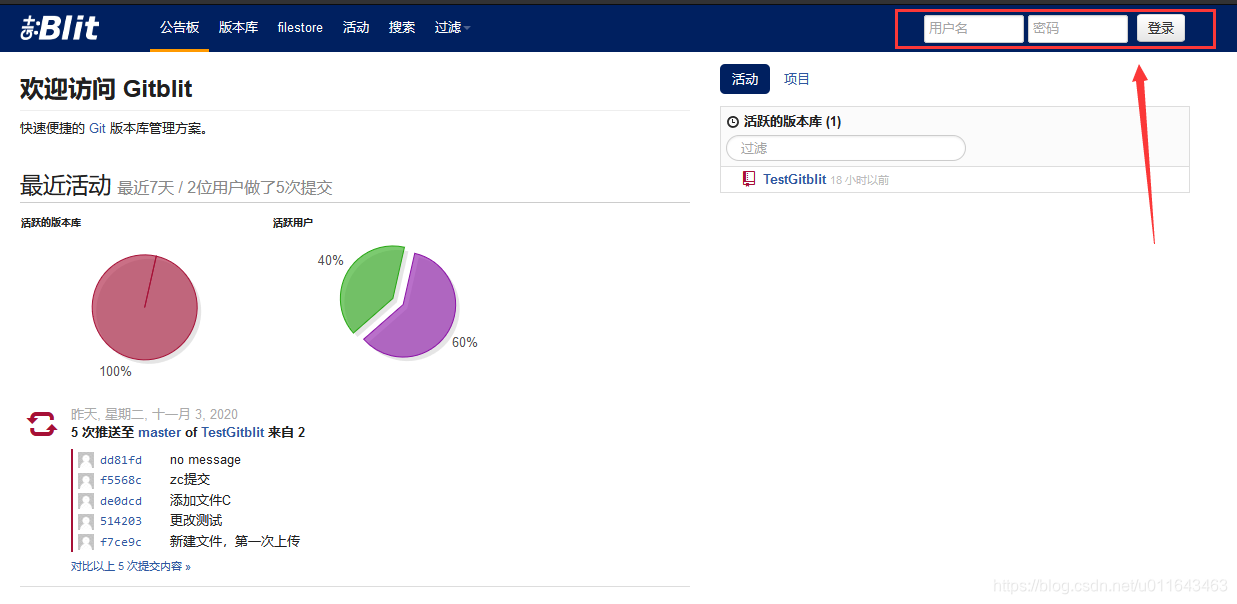Click the commit icon beside dd81fd
The height and width of the screenshot is (604, 1237).
[85, 459]
